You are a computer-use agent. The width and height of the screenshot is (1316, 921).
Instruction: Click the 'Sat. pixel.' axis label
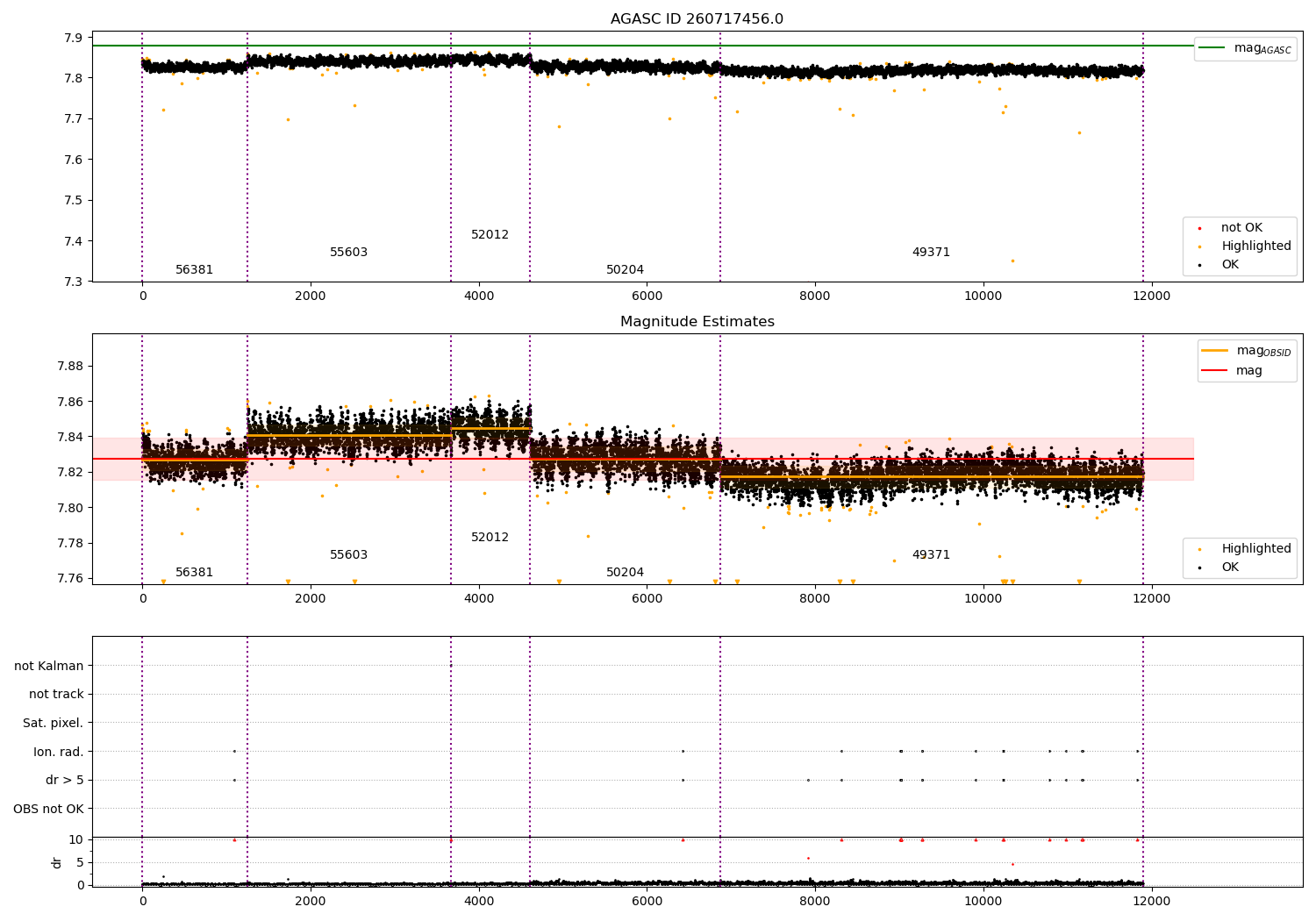pos(54,724)
